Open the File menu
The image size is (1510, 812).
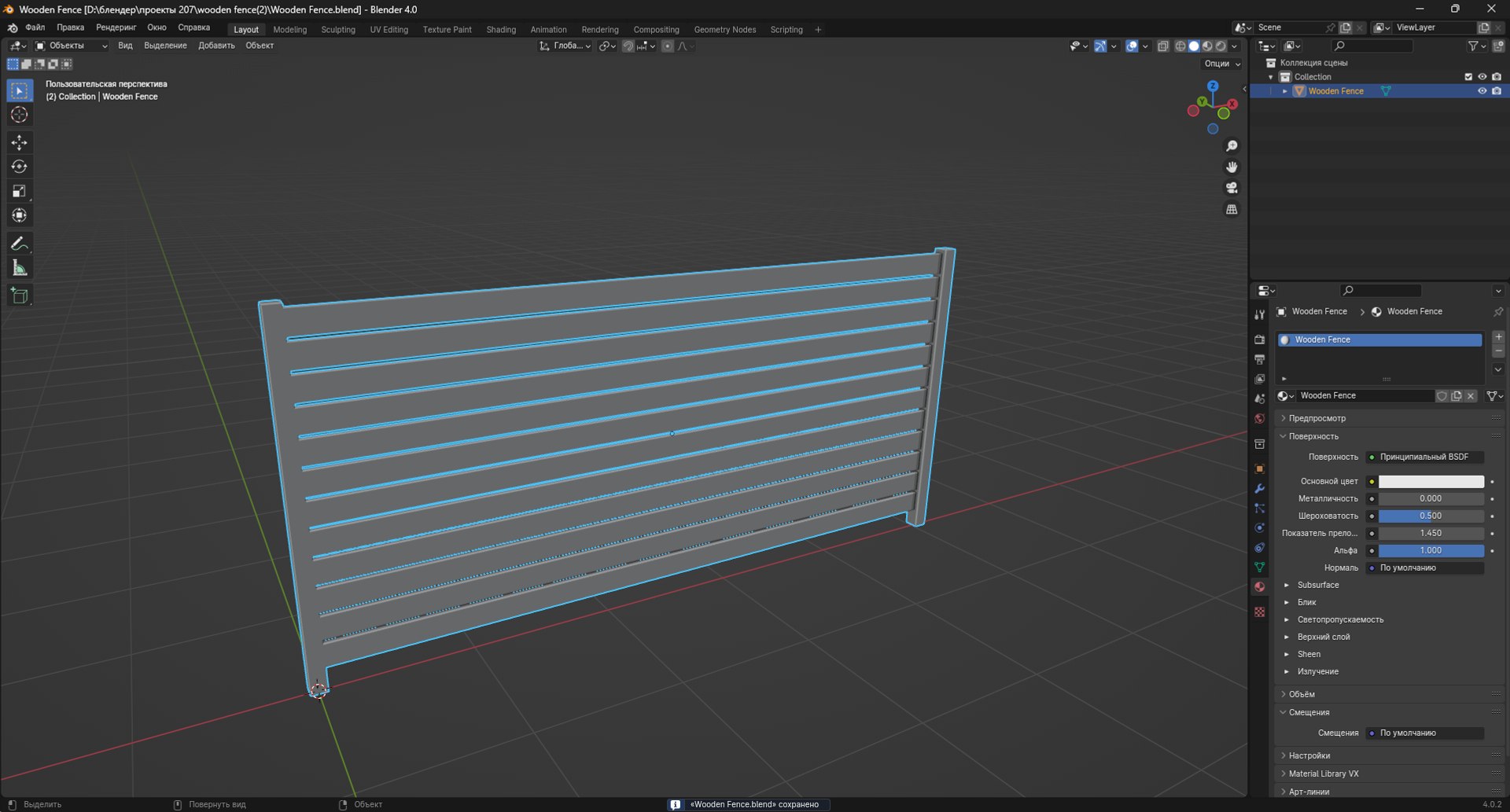[35, 28]
